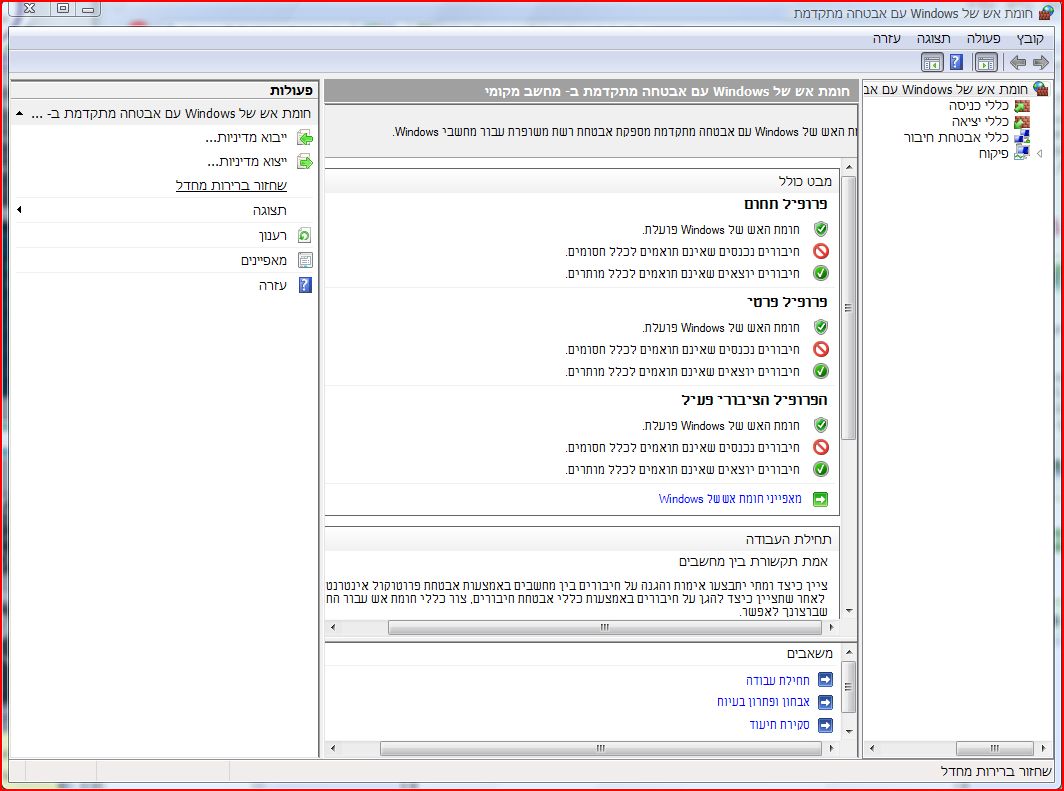1064x791 pixels.
Task: Click center pane bottom horizontal scrollbar thumb
Action: pyautogui.click(x=601, y=748)
